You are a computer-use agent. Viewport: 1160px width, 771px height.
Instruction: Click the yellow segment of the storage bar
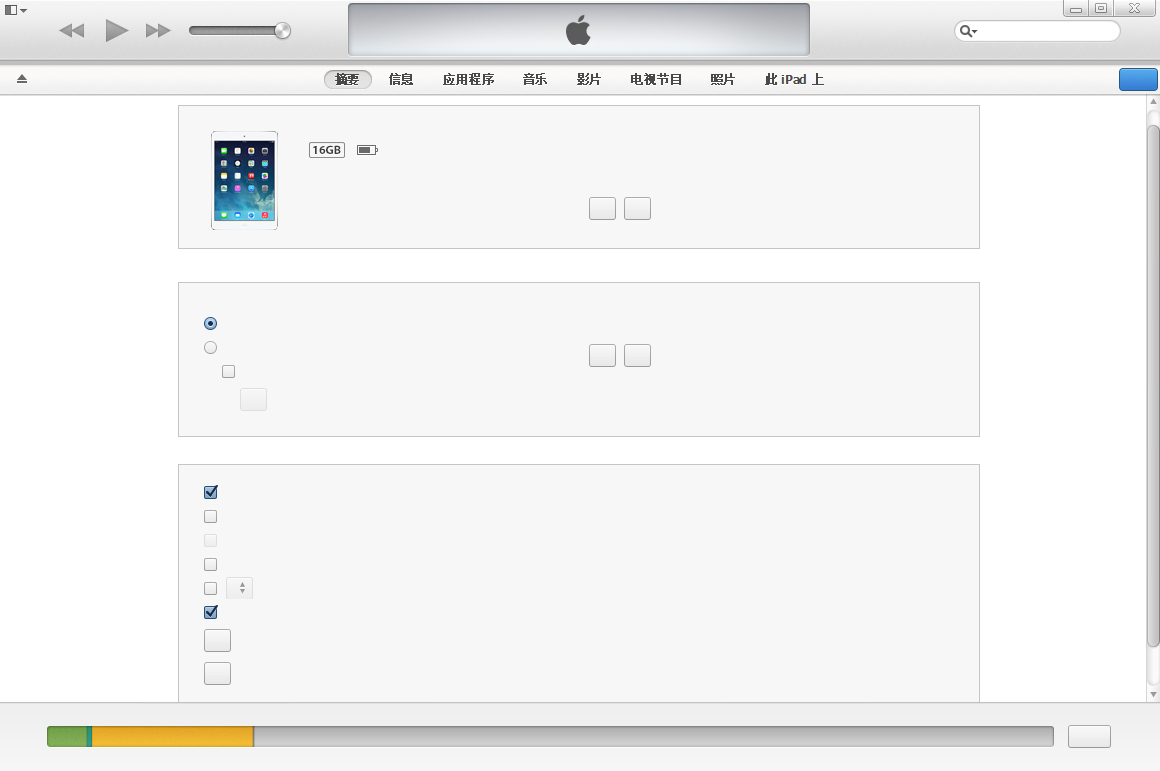point(172,737)
